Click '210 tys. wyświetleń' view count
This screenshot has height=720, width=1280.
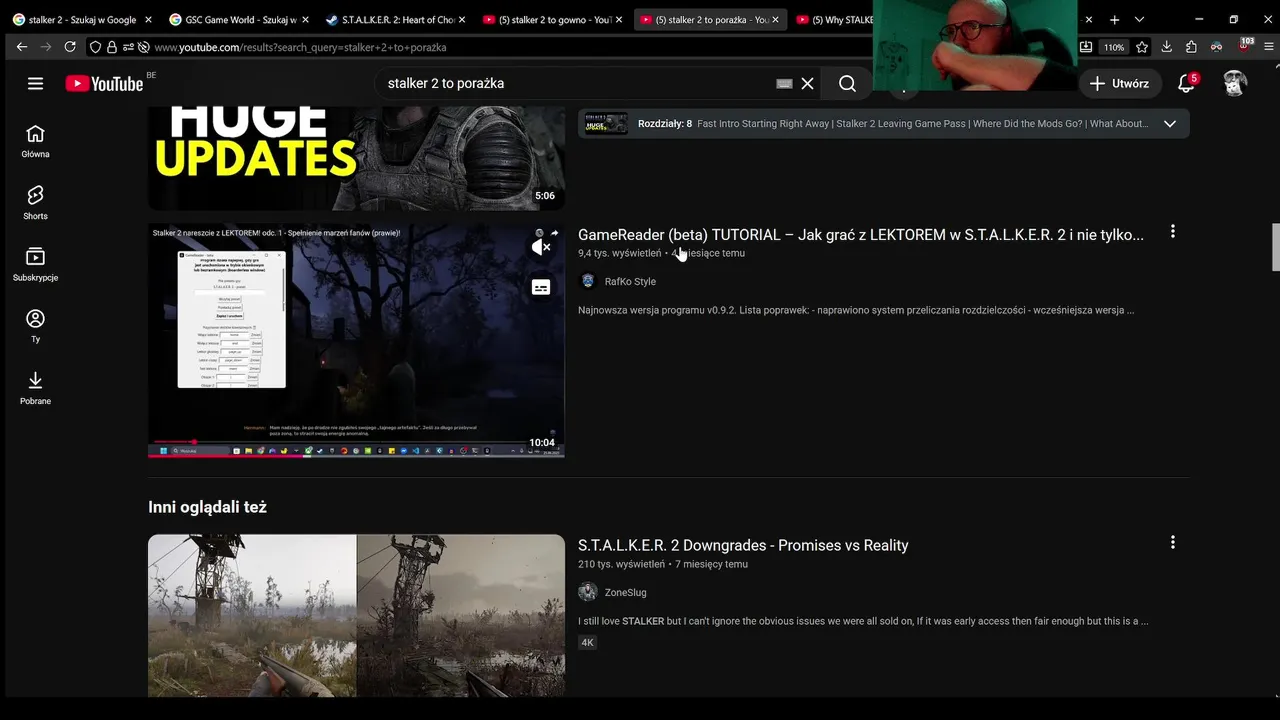(621, 564)
